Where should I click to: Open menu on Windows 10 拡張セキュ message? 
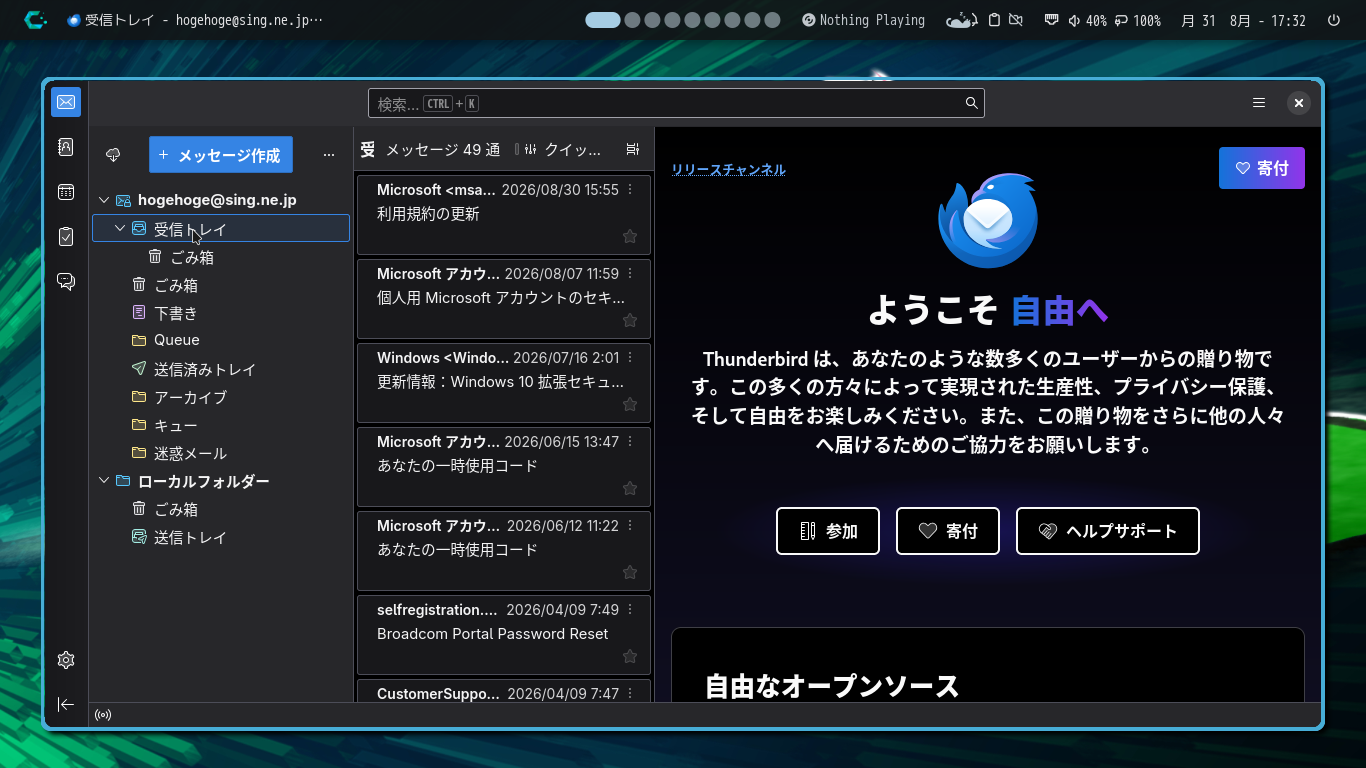[630, 357]
